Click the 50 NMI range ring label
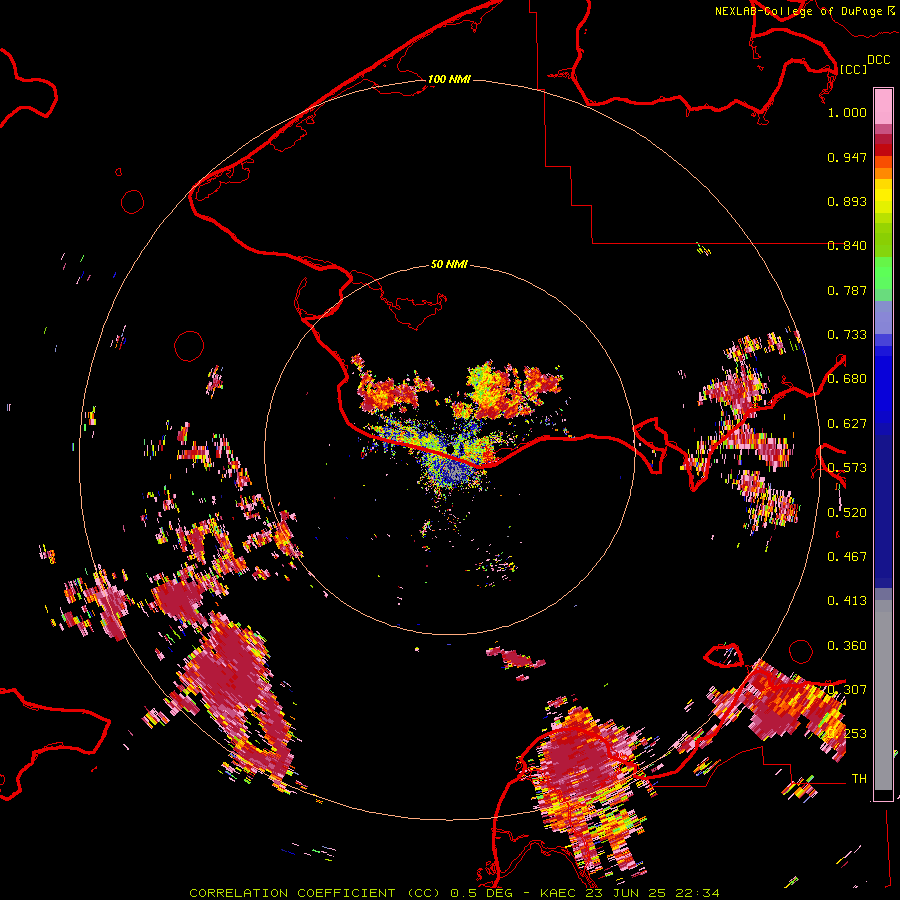Screen dimensions: 900x900 449,264
